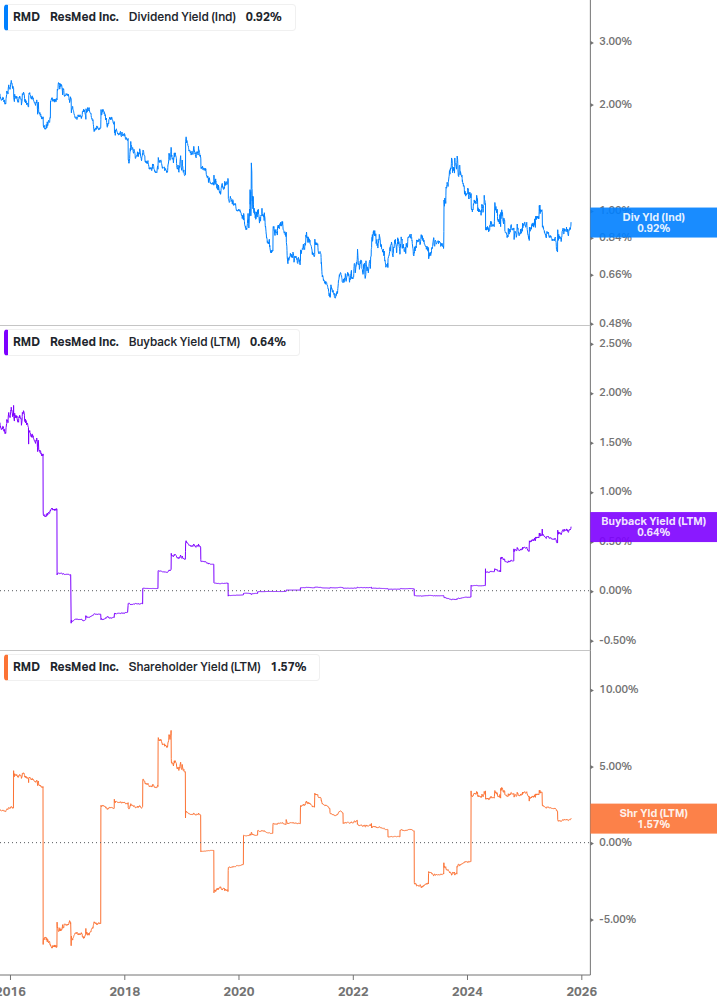Click the RMD ticker in the shareholder yield panel
Viewport: 717px width, 1005px height.
(26, 666)
